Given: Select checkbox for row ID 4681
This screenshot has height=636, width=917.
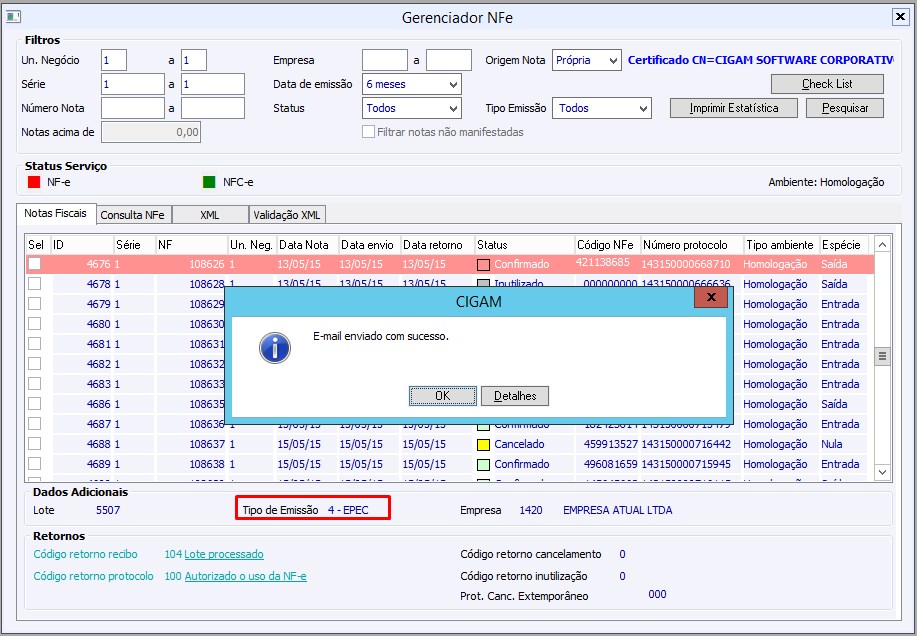Looking at the screenshot, I should point(35,343).
